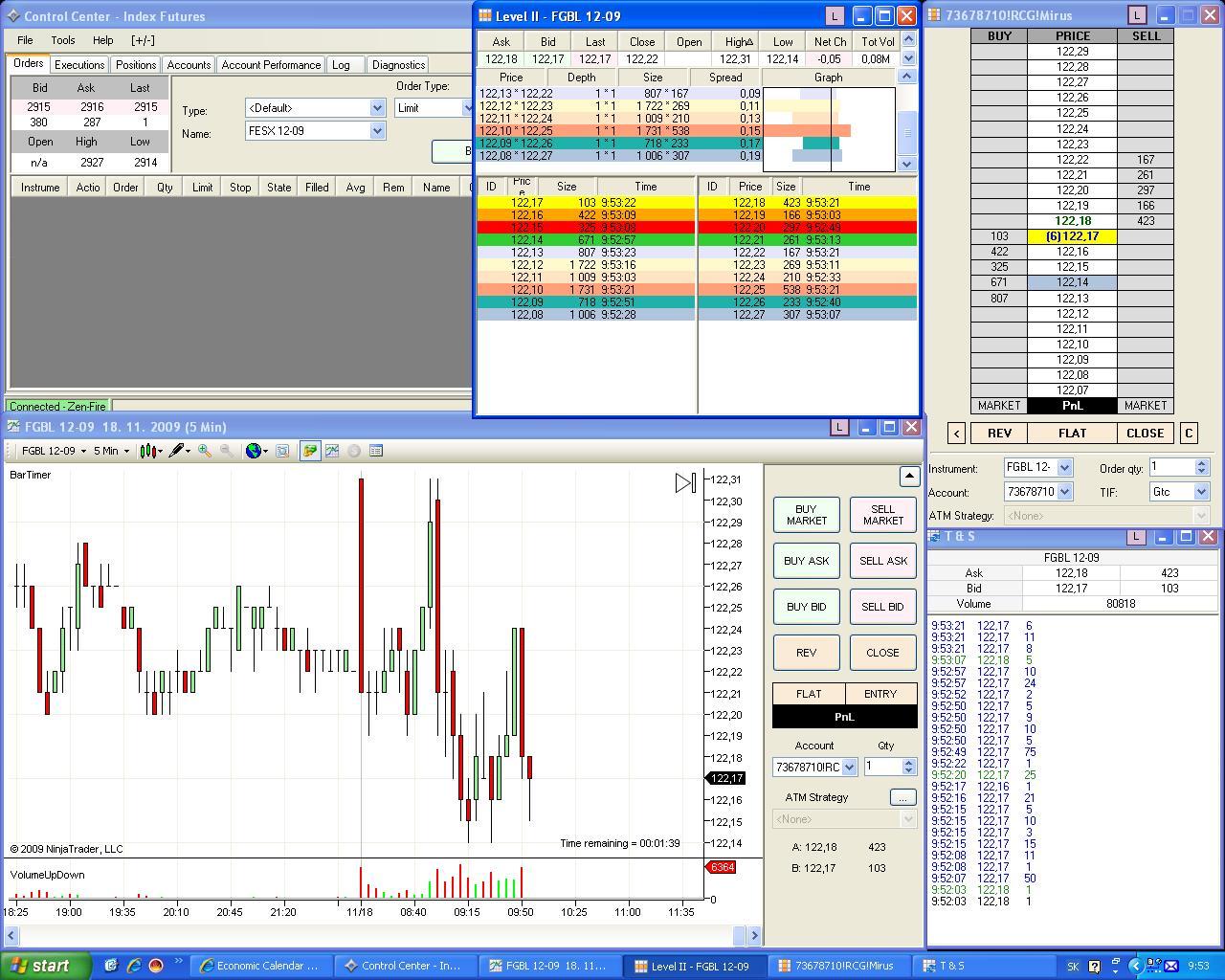1225x980 pixels.
Task: Increase the Order qty stepper in the DOM window
Action: 1202,463
